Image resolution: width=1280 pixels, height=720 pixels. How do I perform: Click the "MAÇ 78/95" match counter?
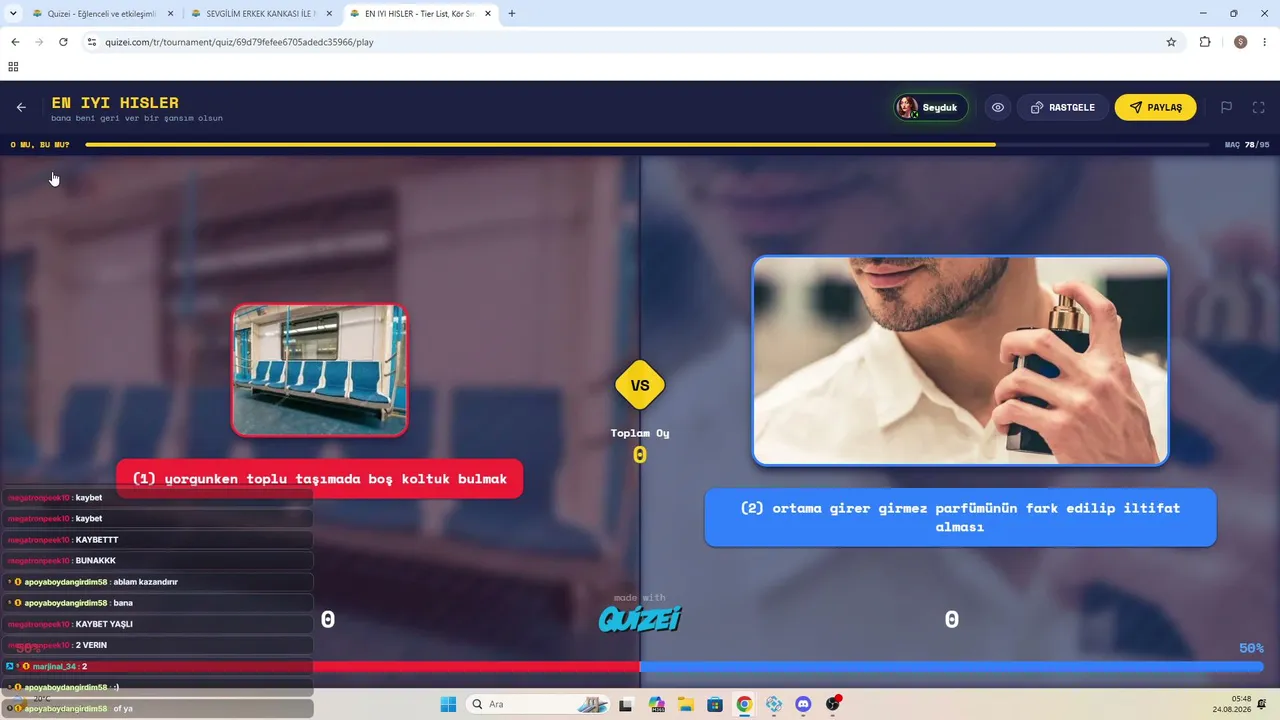[x=1247, y=145]
